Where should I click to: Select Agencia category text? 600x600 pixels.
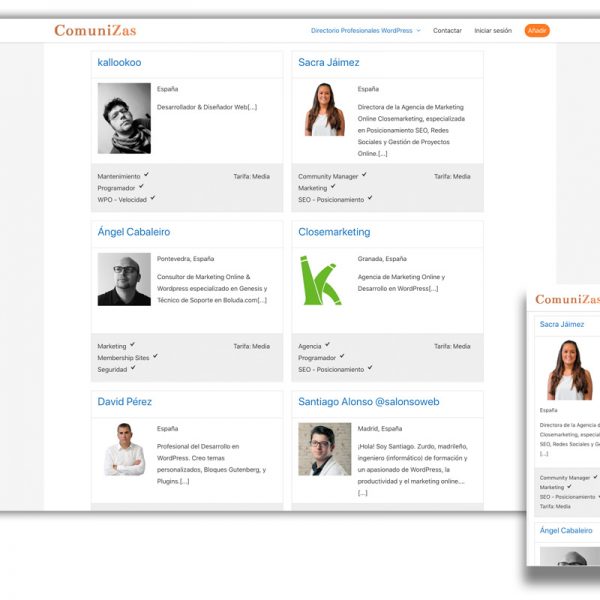click(x=310, y=346)
